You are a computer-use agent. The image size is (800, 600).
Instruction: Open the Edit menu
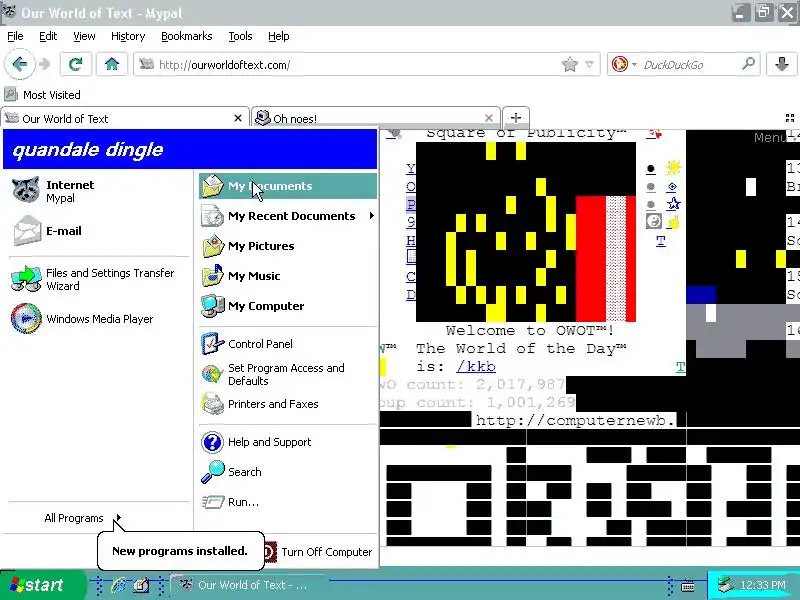pos(48,36)
